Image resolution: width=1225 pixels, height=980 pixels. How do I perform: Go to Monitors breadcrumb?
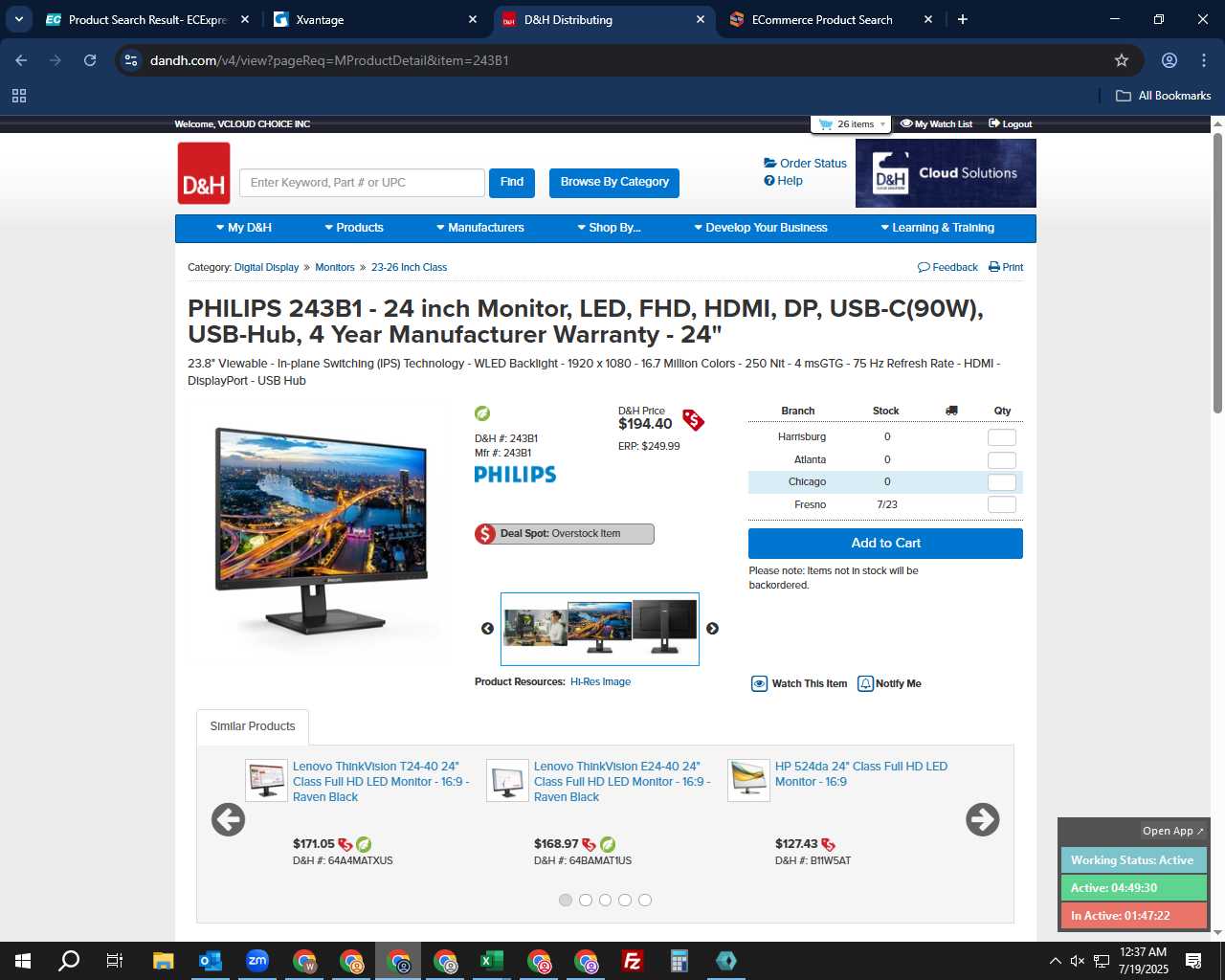click(x=335, y=267)
